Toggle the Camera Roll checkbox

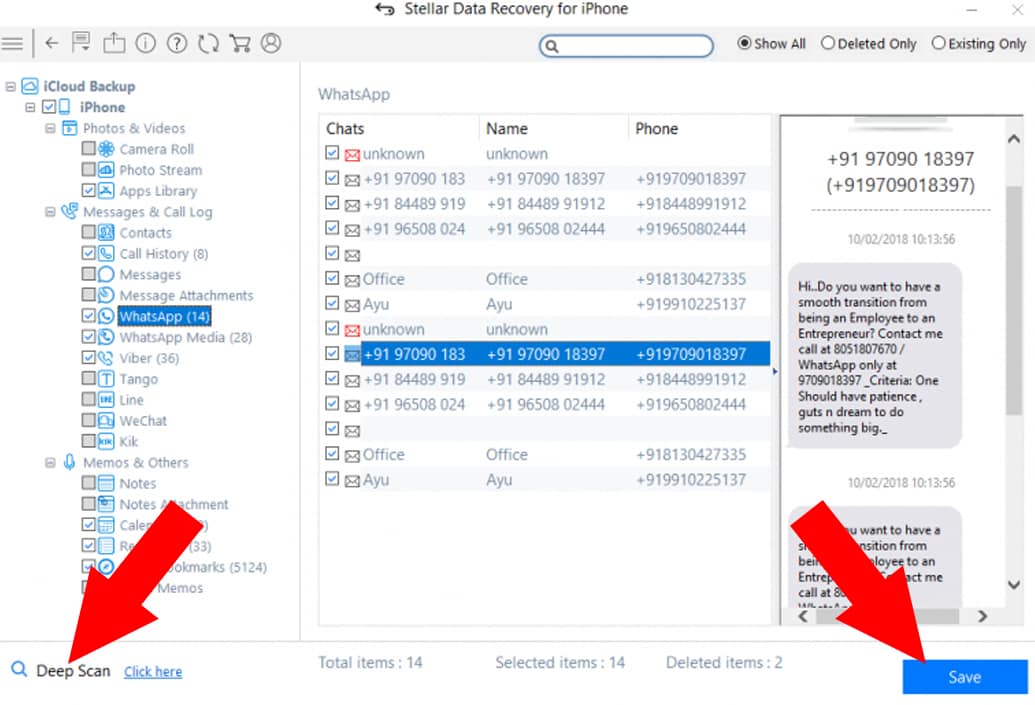89,149
